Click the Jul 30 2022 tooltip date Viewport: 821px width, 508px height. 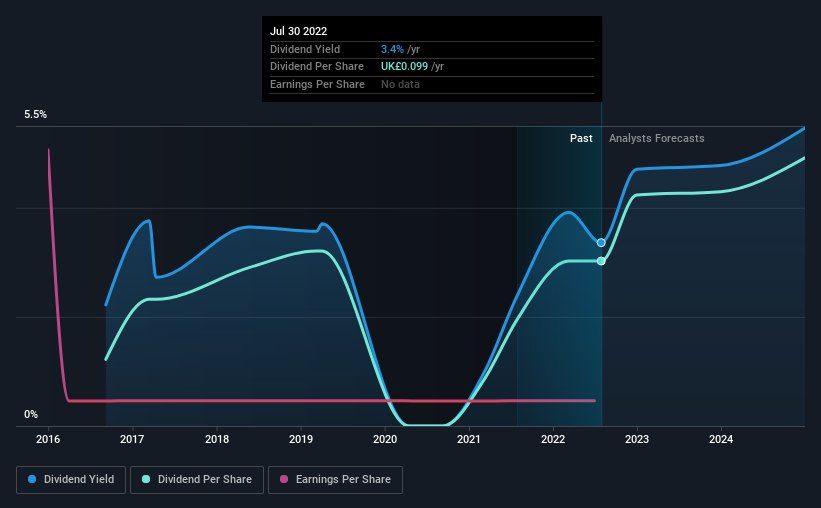point(298,31)
